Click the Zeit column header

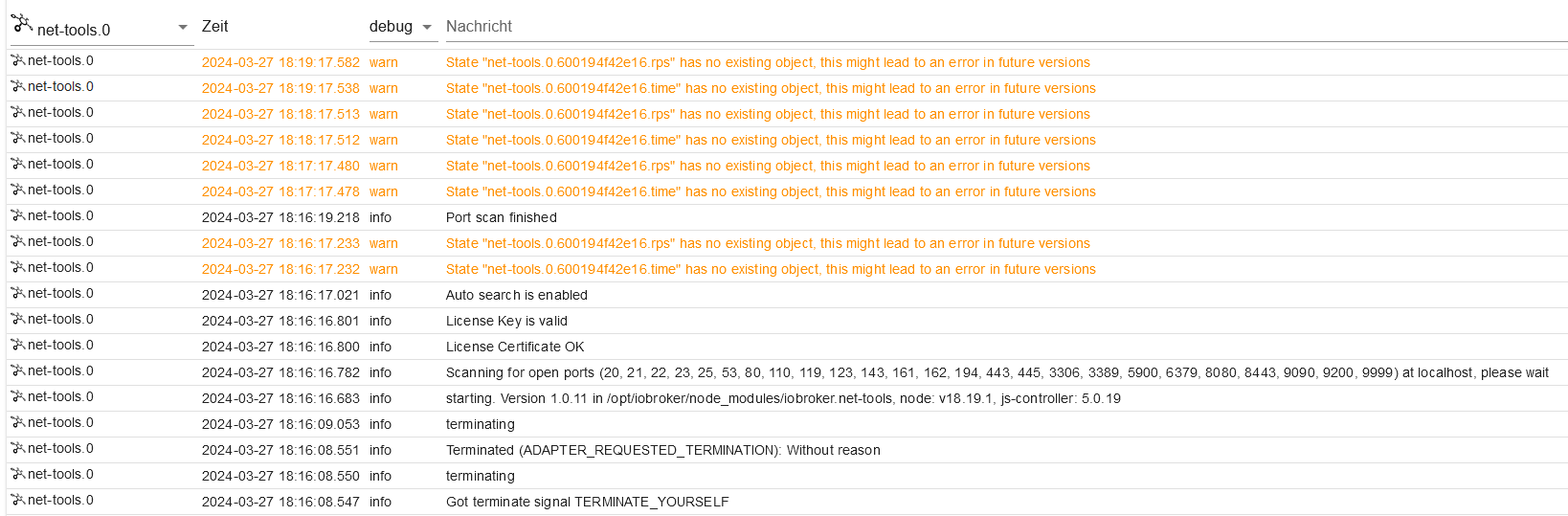[x=215, y=27]
